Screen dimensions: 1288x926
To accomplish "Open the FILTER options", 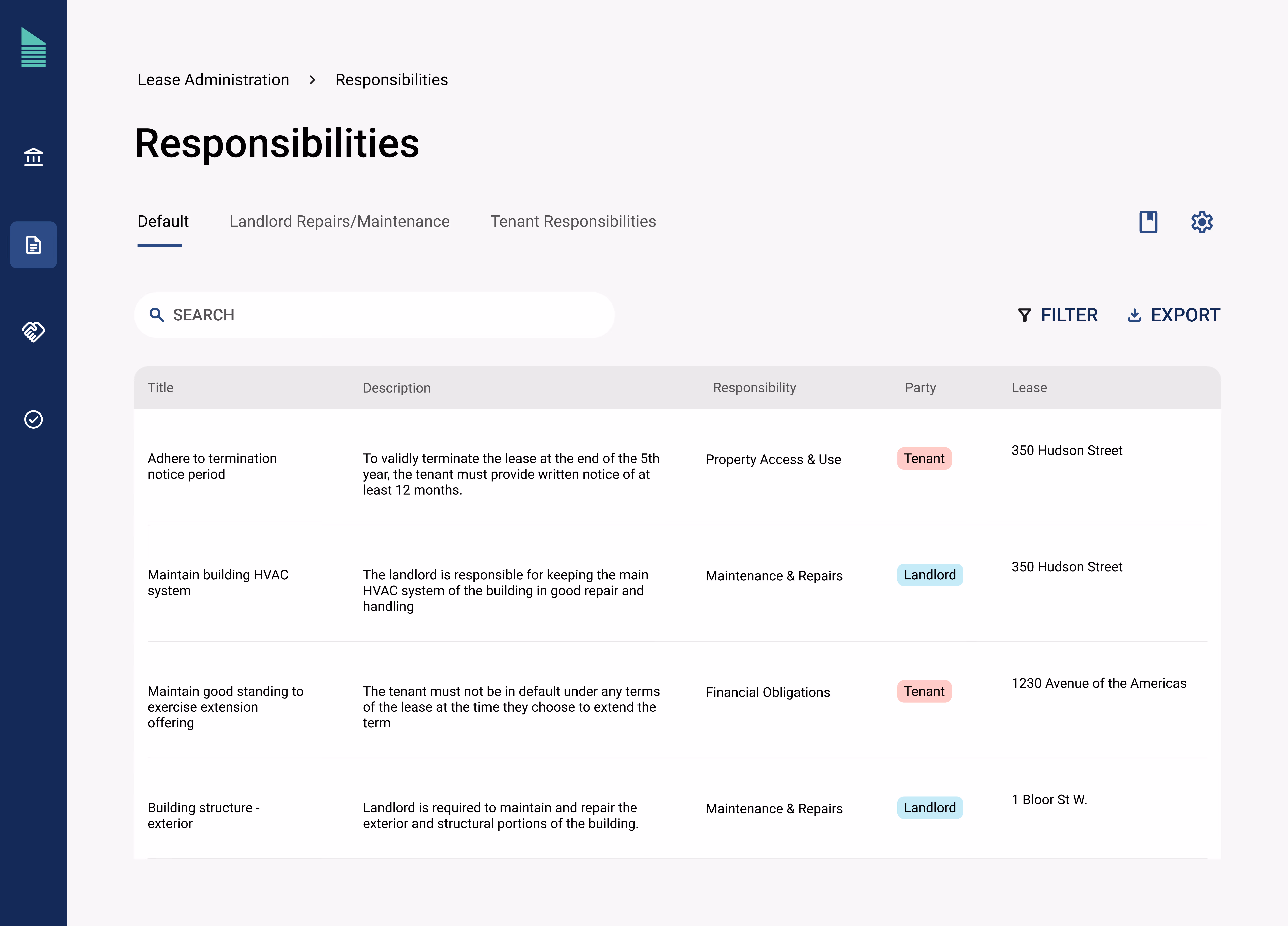I will (x=1057, y=315).
